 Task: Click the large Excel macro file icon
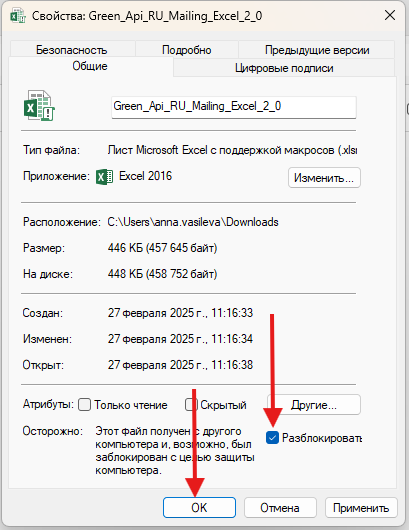tap(39, 105)
